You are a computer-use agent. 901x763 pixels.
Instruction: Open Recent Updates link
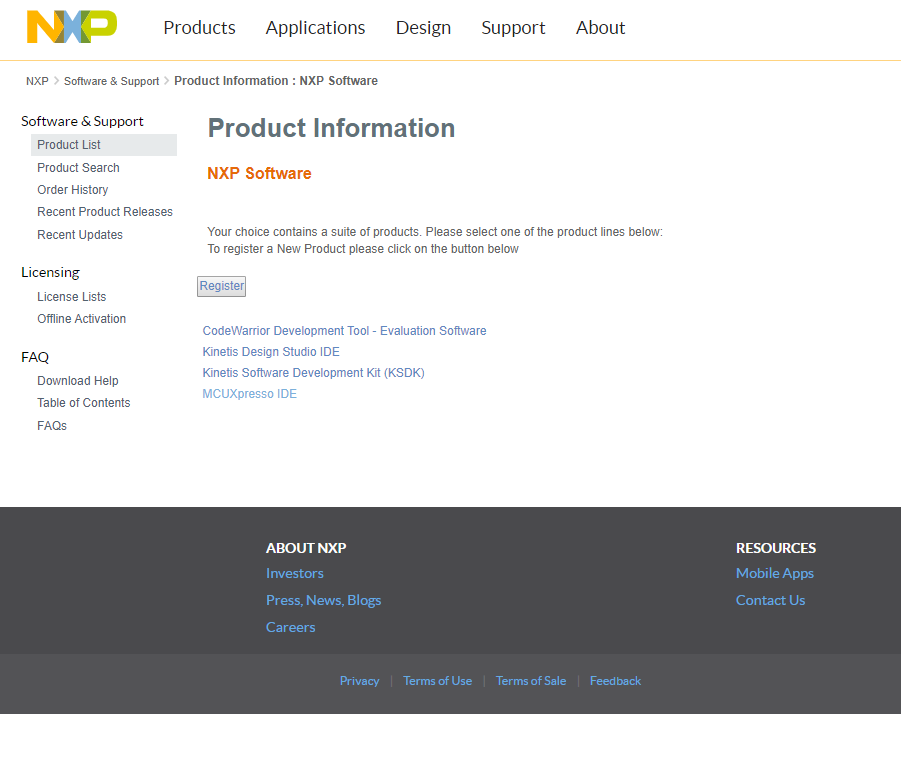[80, 235]
